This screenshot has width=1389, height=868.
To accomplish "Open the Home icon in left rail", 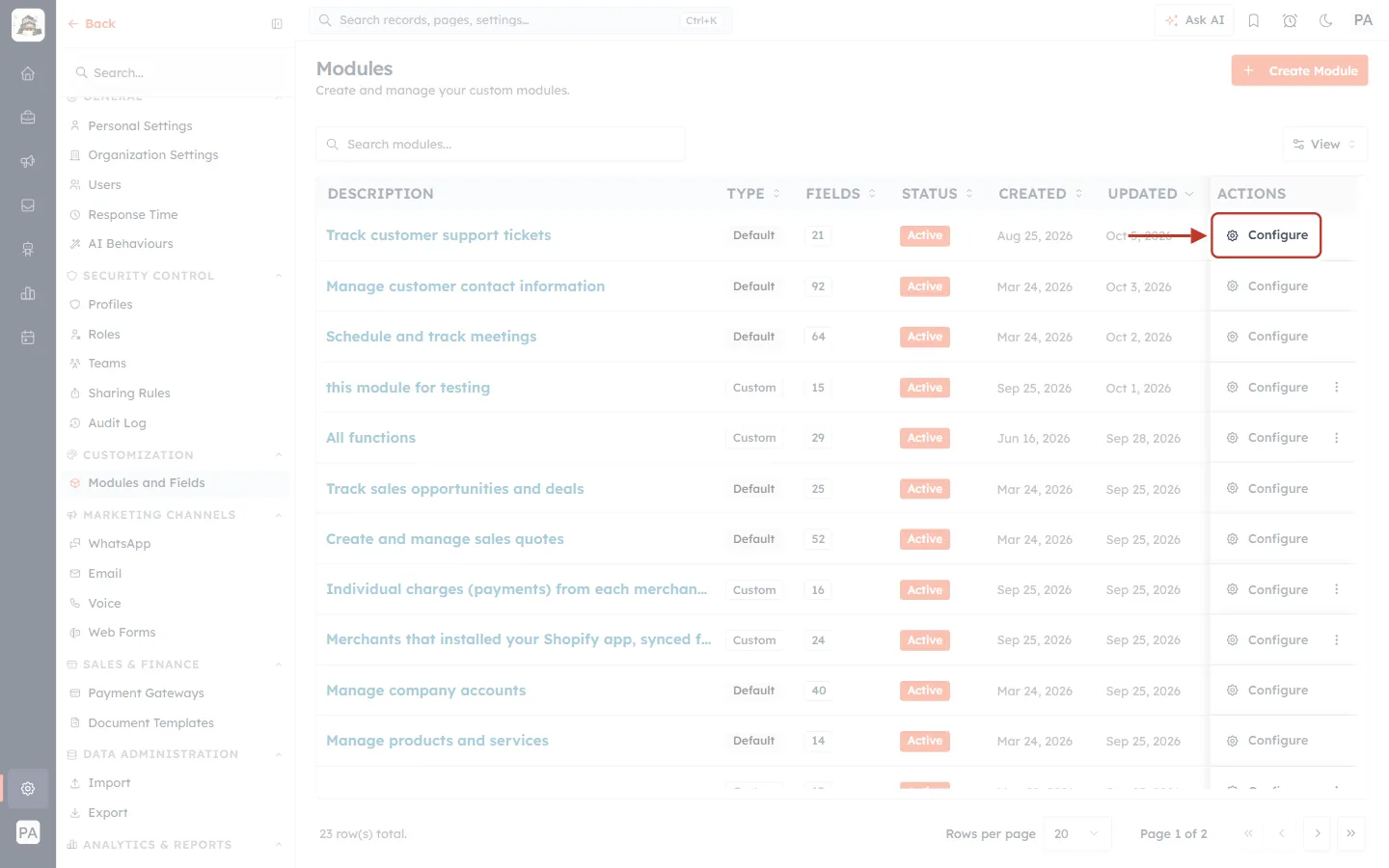I will tap(28, 73).
